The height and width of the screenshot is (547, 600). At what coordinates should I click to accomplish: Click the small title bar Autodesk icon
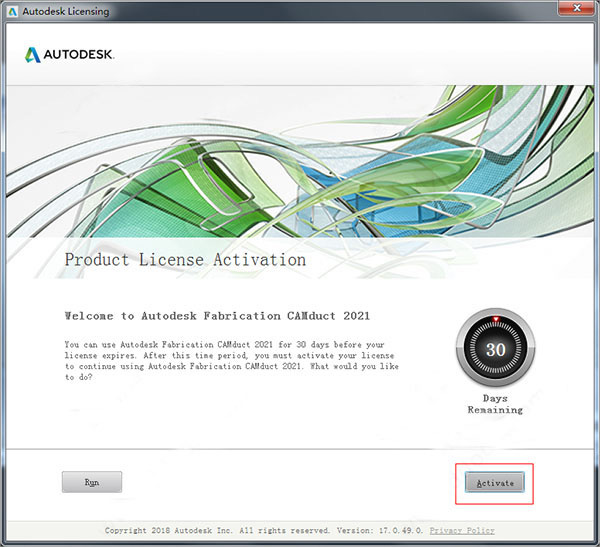pos(13,11)
